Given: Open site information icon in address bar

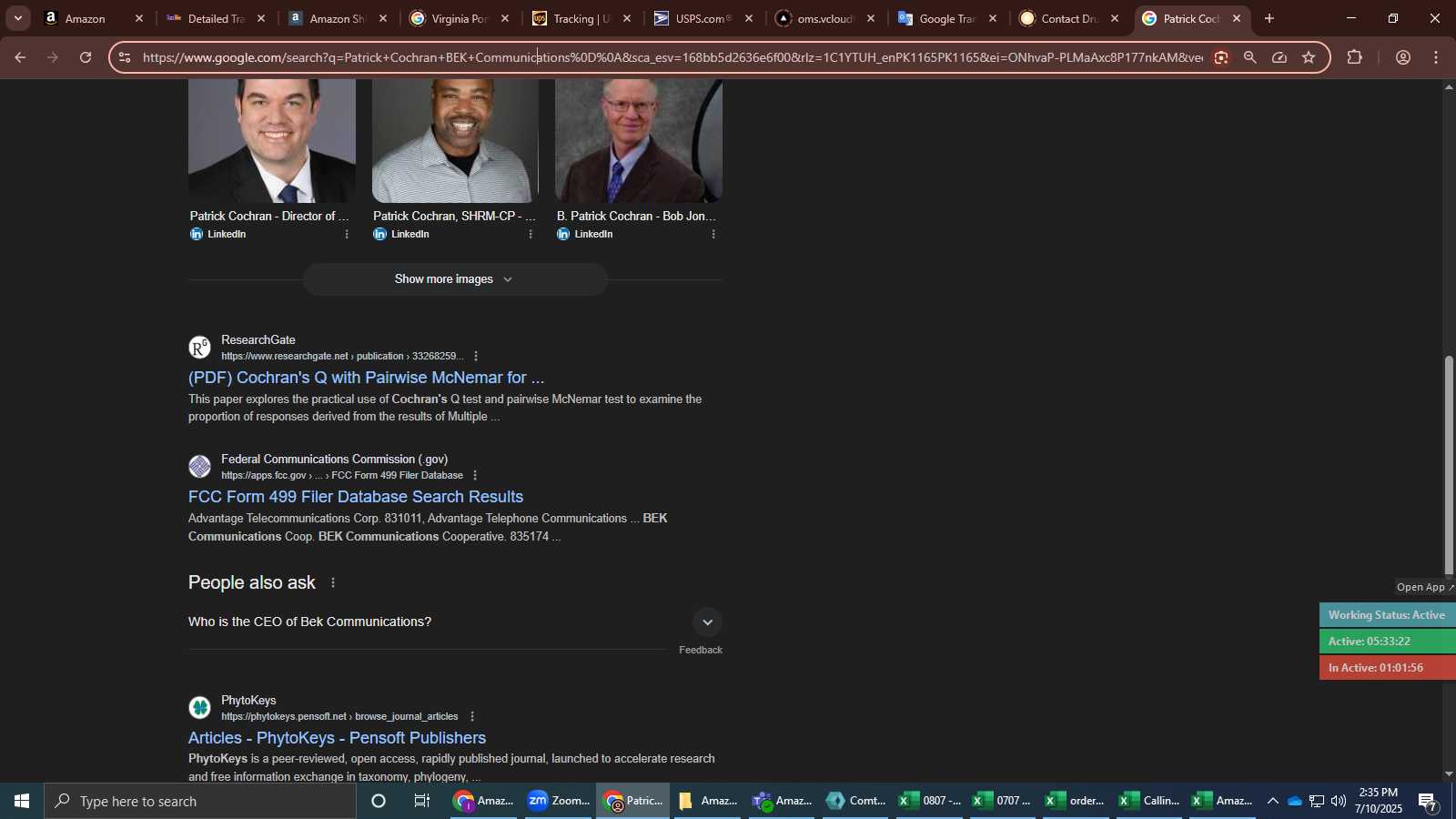Looking at the screenshot, I should tap(126, 57).
